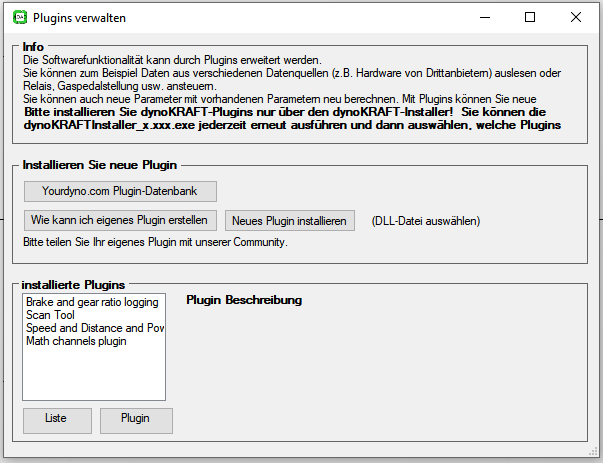Maximize the Plugins verwalten window

(530, 17)
